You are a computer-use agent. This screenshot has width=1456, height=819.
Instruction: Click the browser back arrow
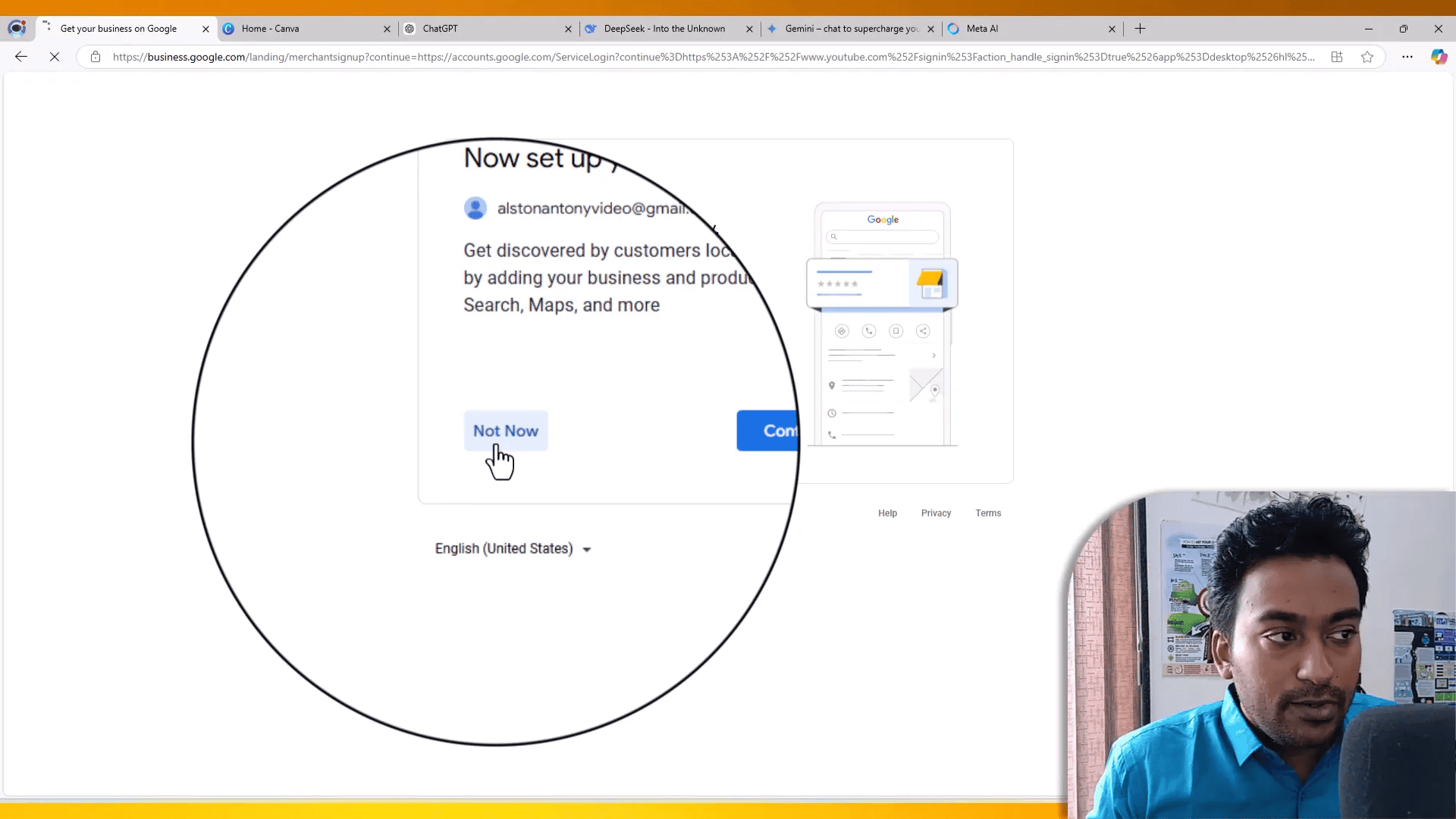tap(21, 57)
